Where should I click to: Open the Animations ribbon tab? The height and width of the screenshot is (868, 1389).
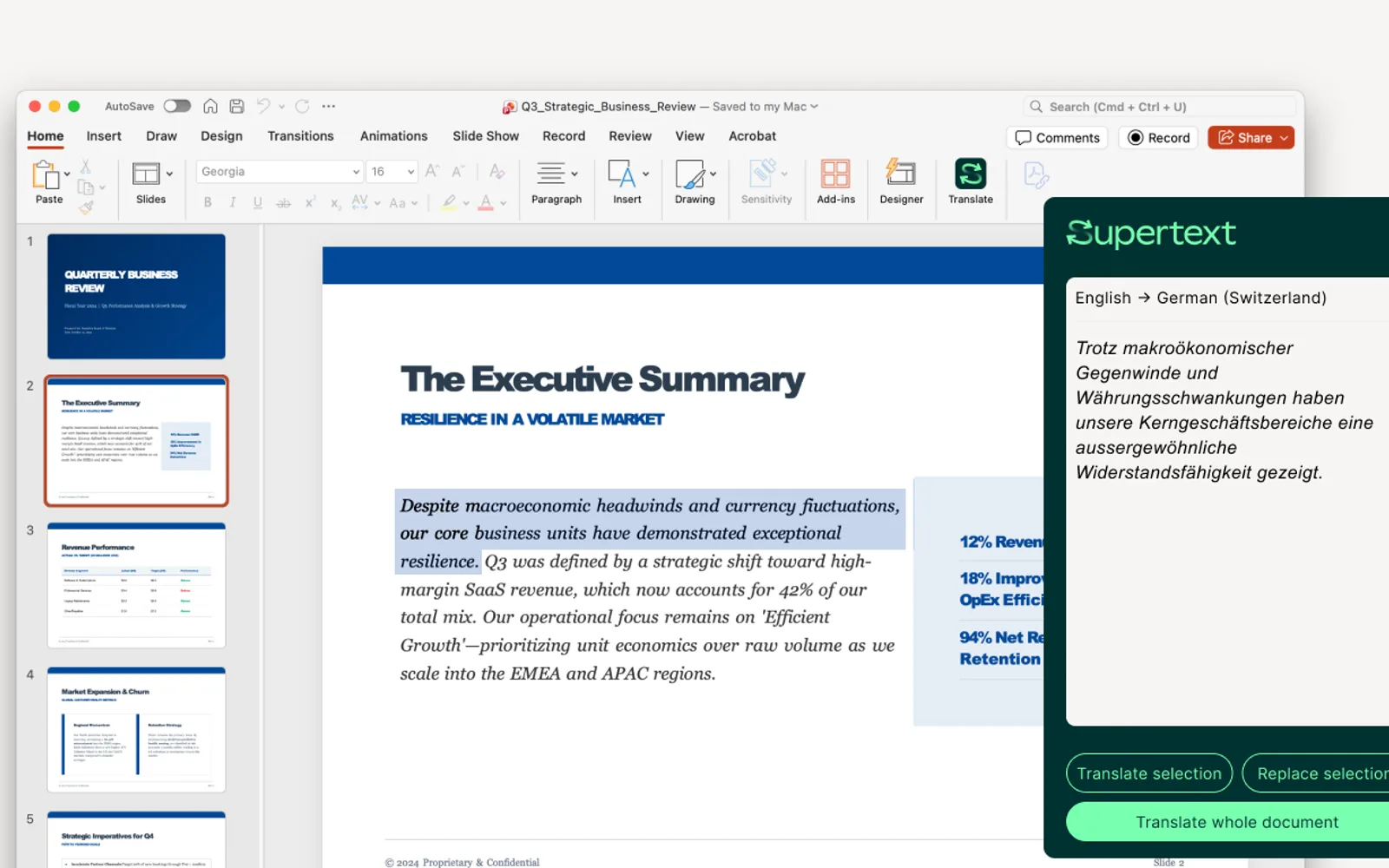393,136
